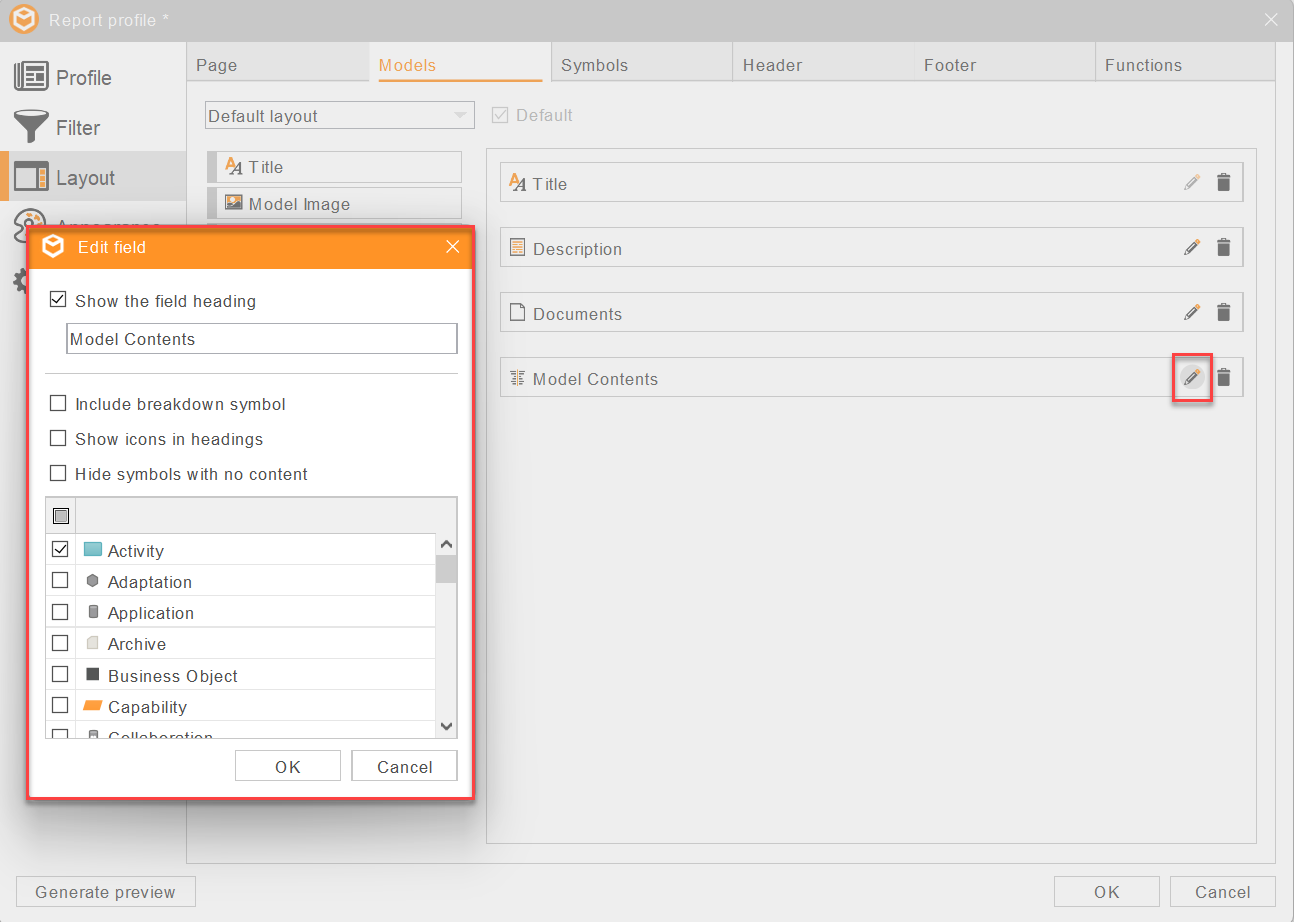
Task: Click the field heading text input
Action: coord(262,339)
